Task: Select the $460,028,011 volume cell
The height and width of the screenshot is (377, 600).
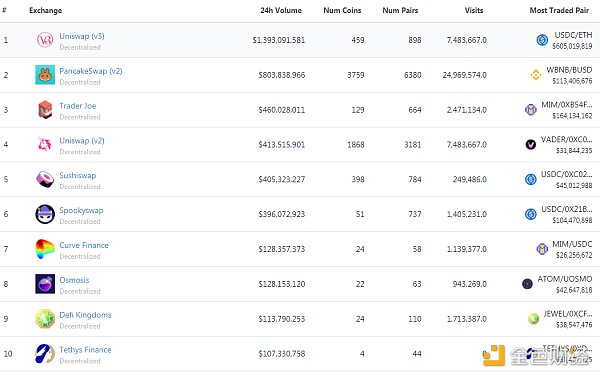Action: tap(282, 110)
